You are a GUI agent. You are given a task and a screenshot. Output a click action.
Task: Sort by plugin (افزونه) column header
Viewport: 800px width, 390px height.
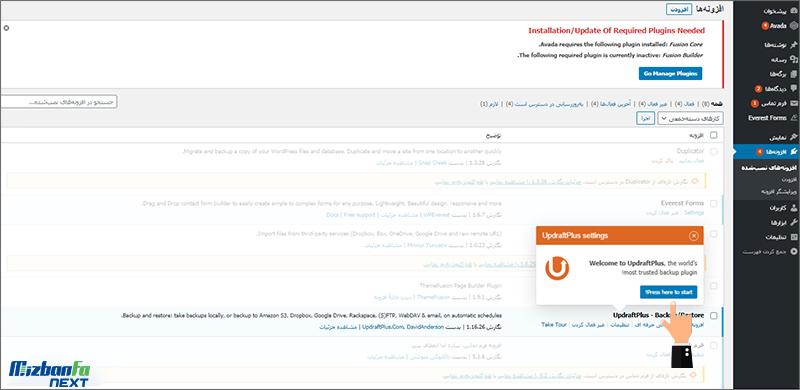click(697, 135)
